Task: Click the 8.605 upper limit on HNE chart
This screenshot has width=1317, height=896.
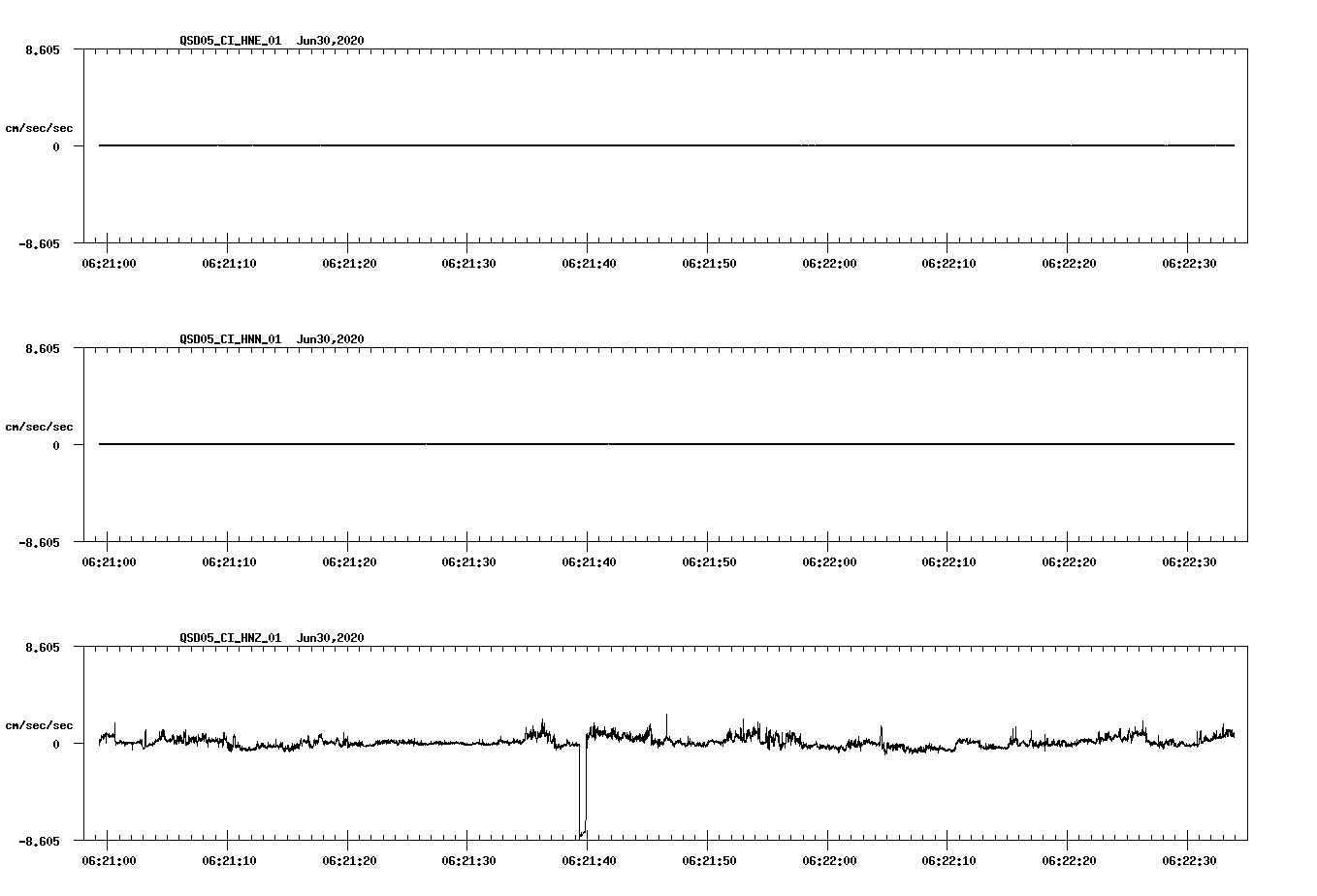Action: (43, 50)
